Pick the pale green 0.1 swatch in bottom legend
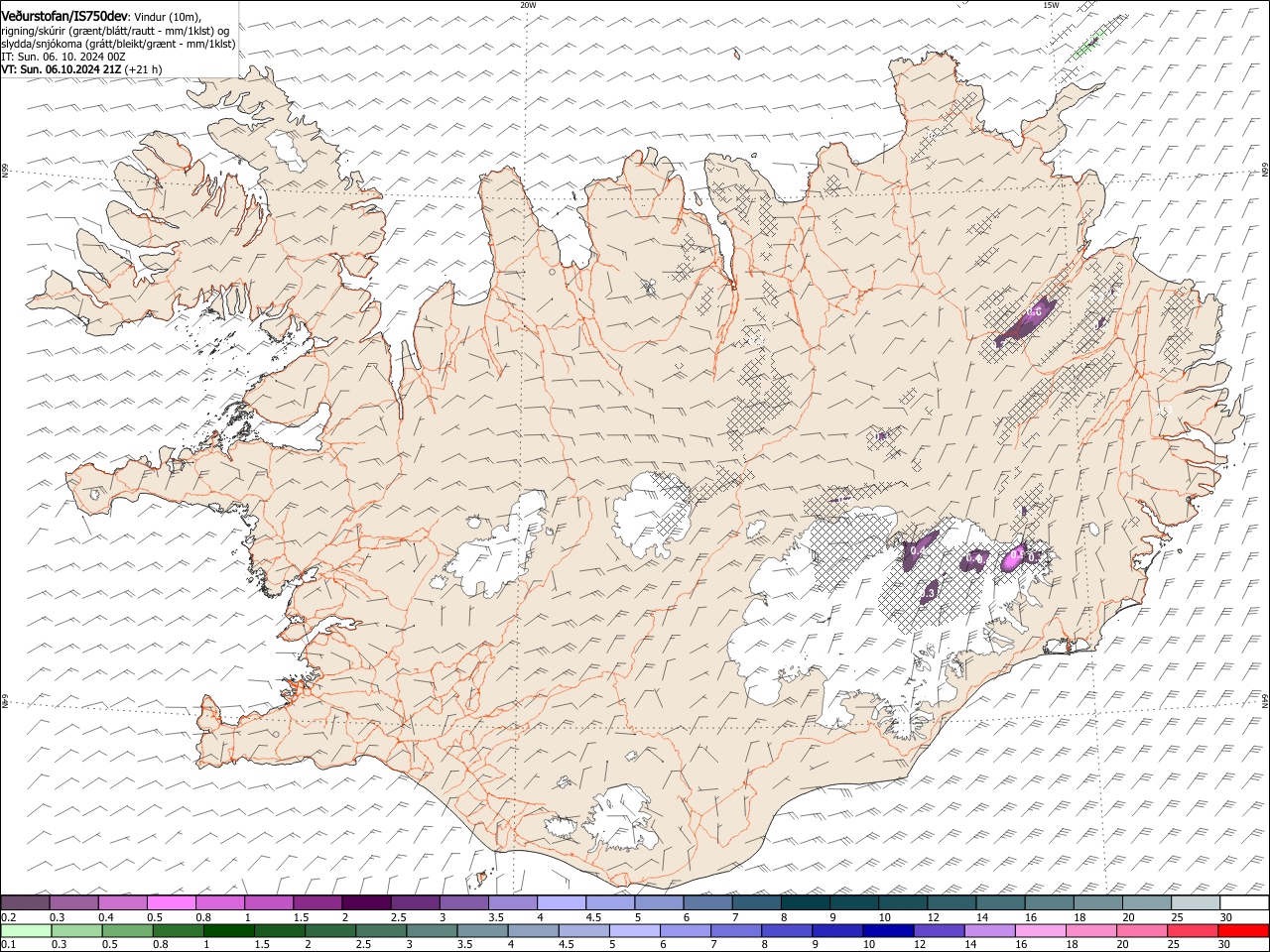This screenshot has width=1270, height=952. tap(26, 930)
